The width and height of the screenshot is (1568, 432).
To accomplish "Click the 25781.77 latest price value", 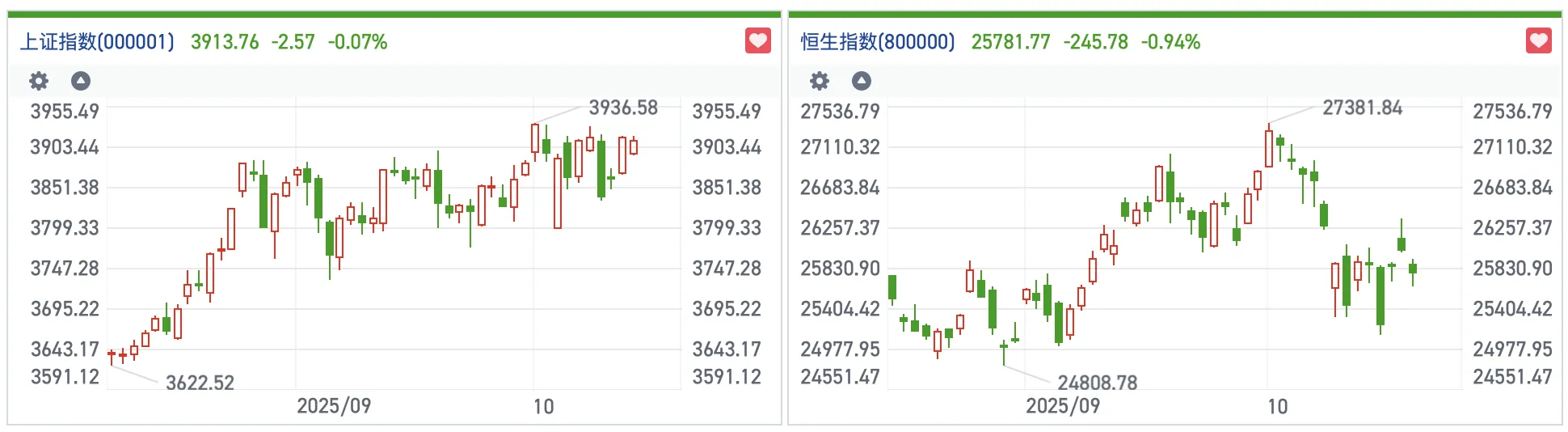I will click(x=1010, y=42).
